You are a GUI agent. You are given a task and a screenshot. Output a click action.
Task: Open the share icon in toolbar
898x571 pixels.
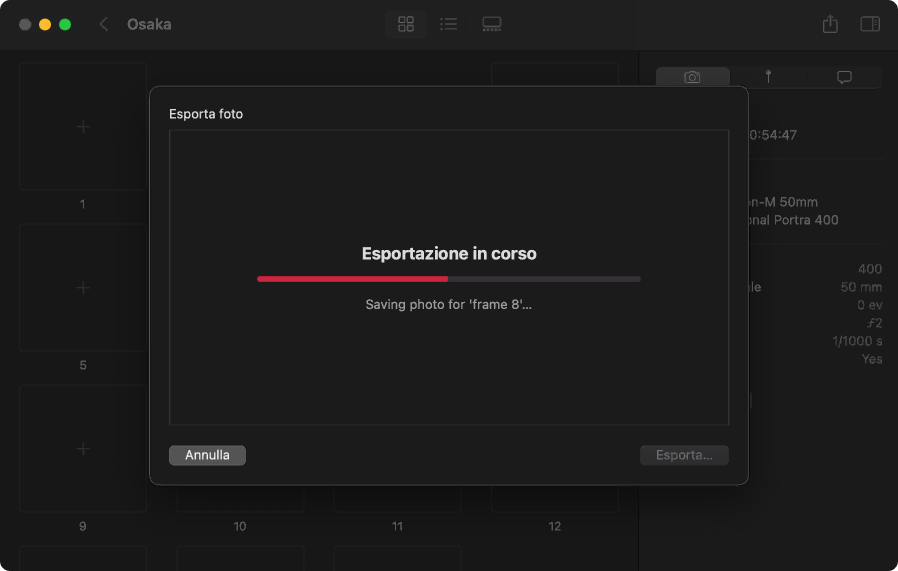pyautogui.click(x=830, y=24)
